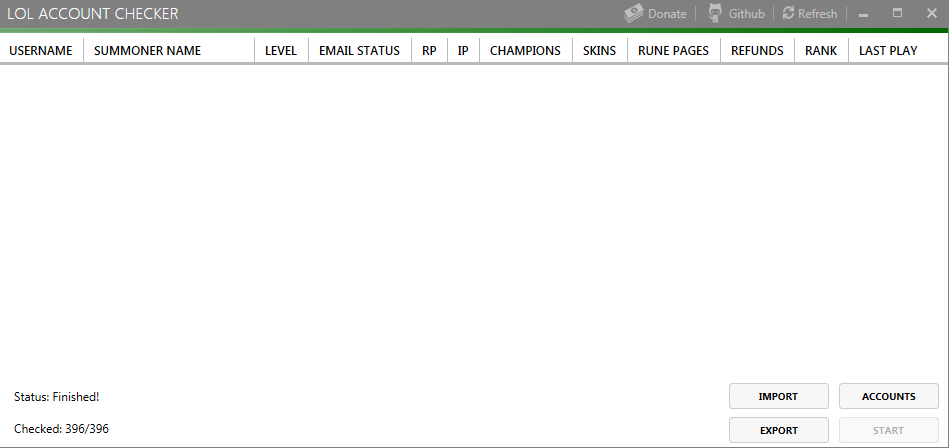
Task: Click the Donate text link
Action: (667, 14)
